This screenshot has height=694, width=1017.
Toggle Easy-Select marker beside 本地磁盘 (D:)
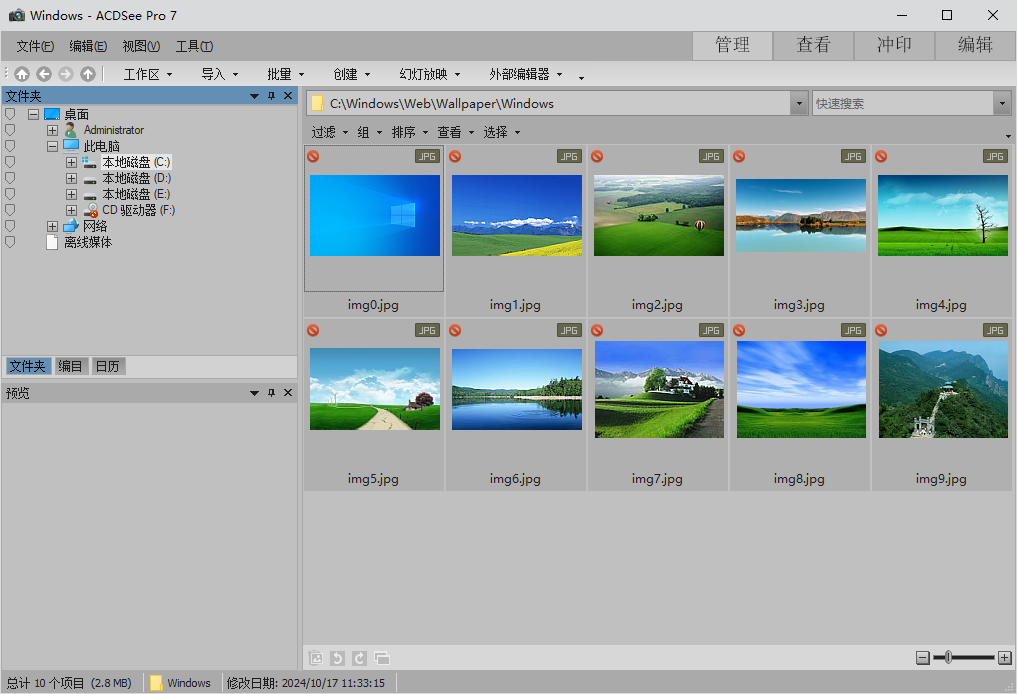click(x=10, y=178)
